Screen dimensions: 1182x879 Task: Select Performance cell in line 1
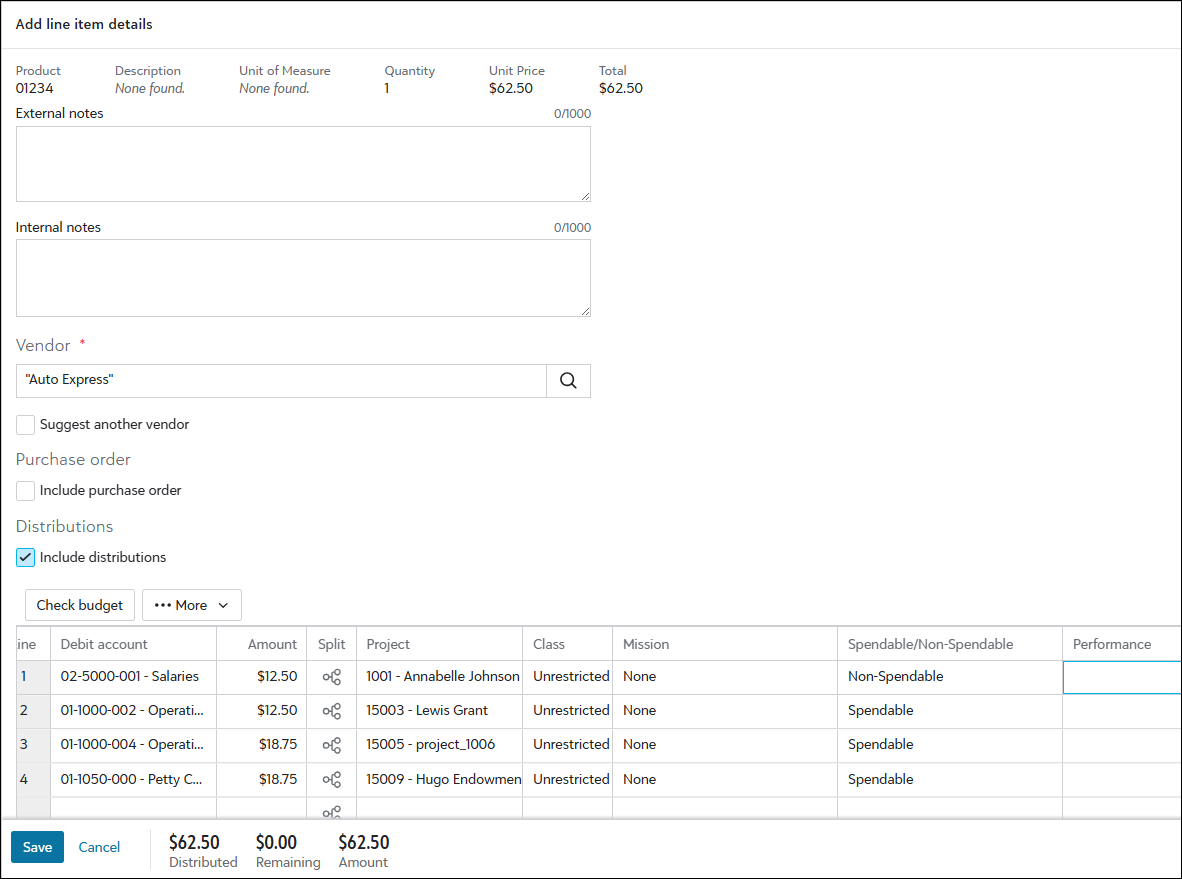(x=1121, y=677)
